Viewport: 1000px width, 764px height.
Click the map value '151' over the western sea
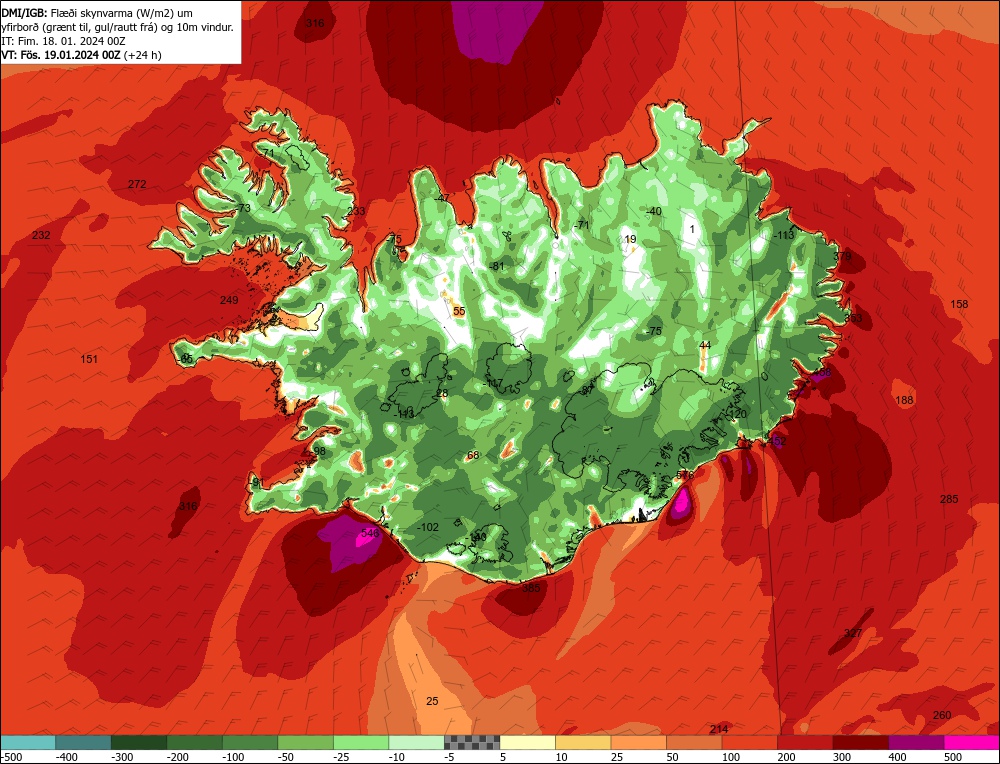pos(89,360)
